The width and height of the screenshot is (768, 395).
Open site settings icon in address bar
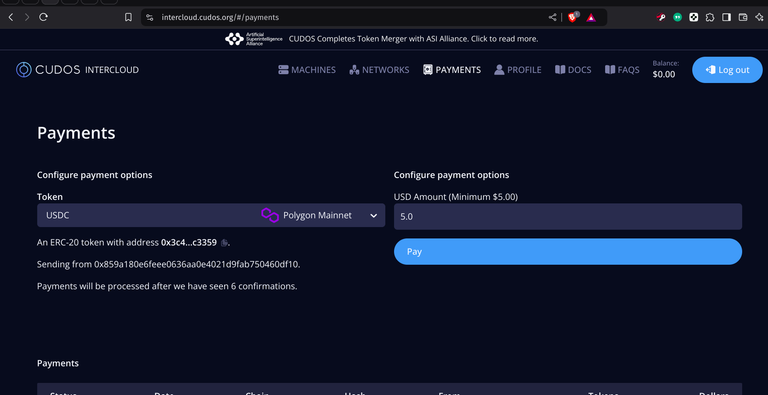coord(150,17)
